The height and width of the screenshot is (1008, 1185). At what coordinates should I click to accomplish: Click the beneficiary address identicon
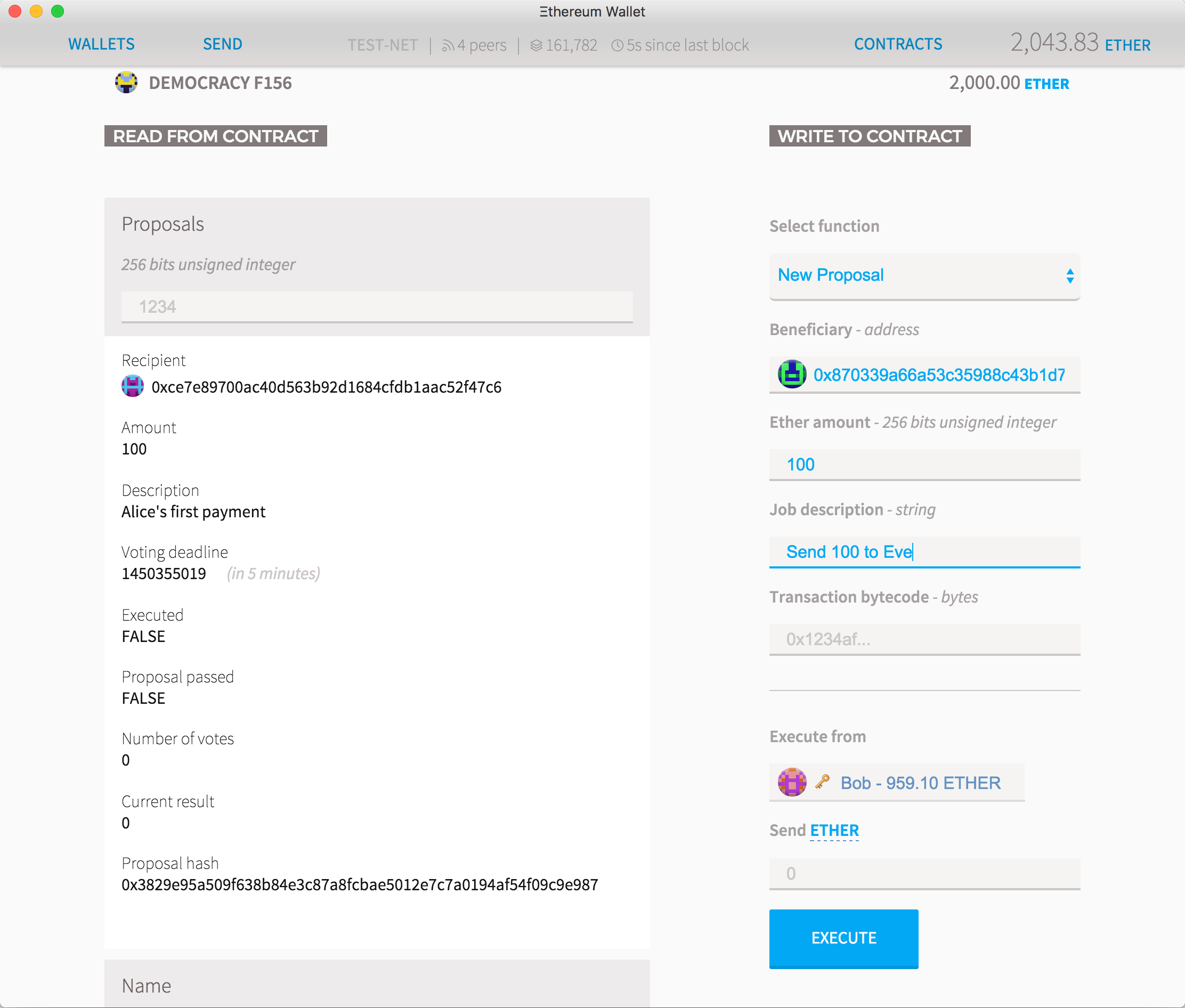click(x=792, y=375)
